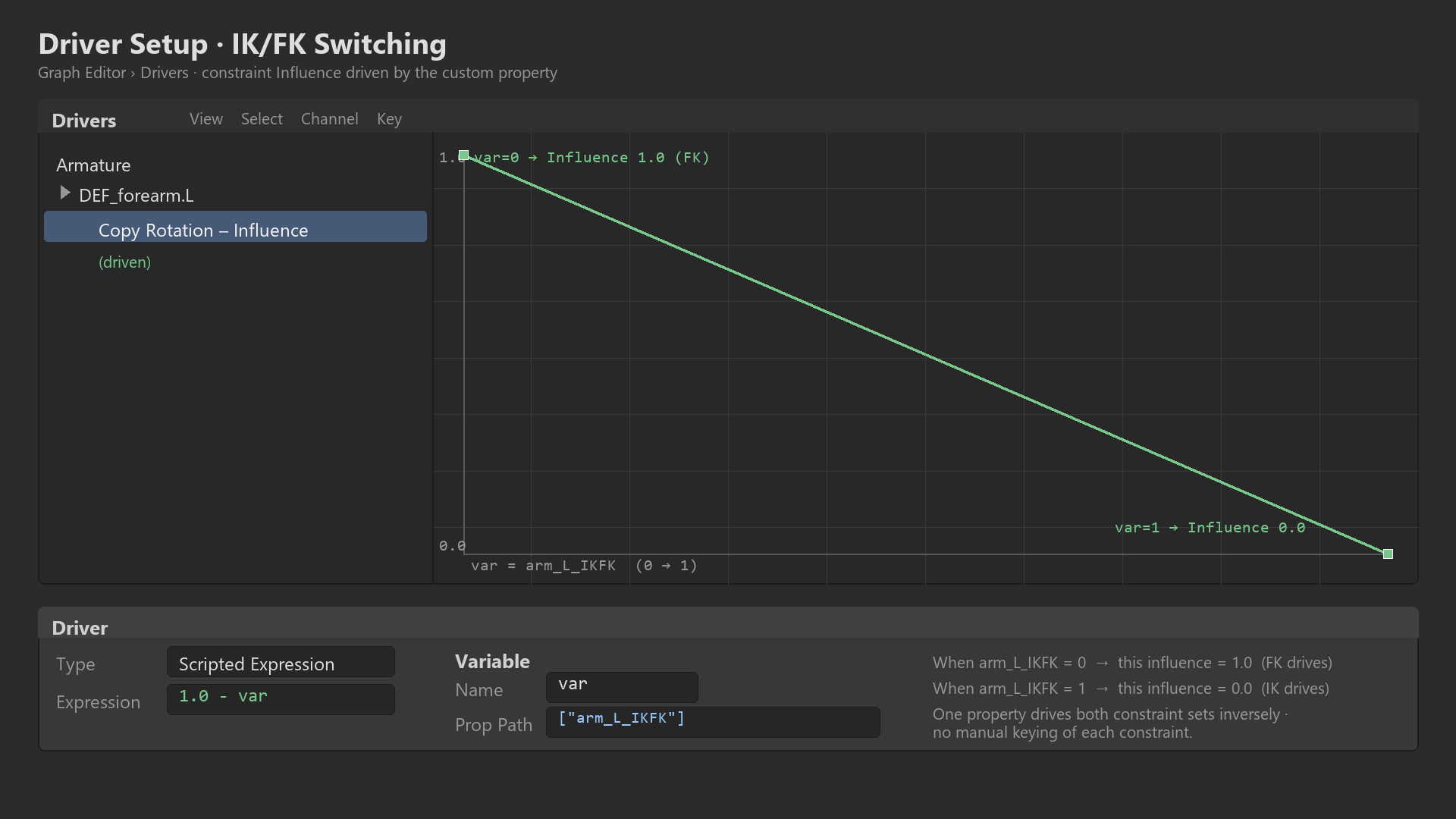Click the Drivers panel header title

tap(83, 121)
